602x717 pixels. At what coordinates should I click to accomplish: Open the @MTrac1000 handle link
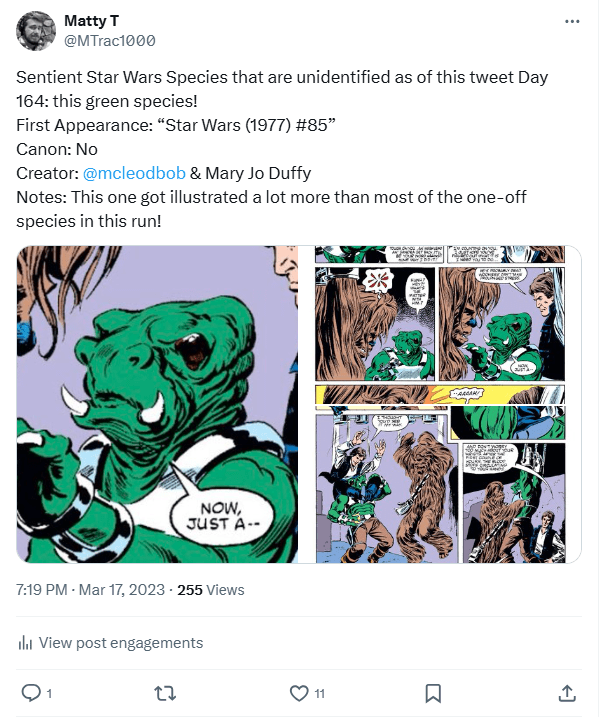(x=109, y=40)
